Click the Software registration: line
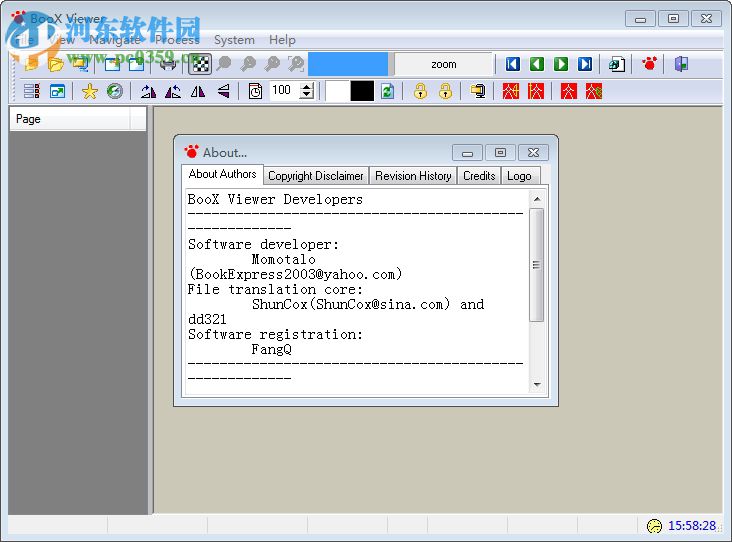Viewport: 732px width, 542px height. click(275, 334)
